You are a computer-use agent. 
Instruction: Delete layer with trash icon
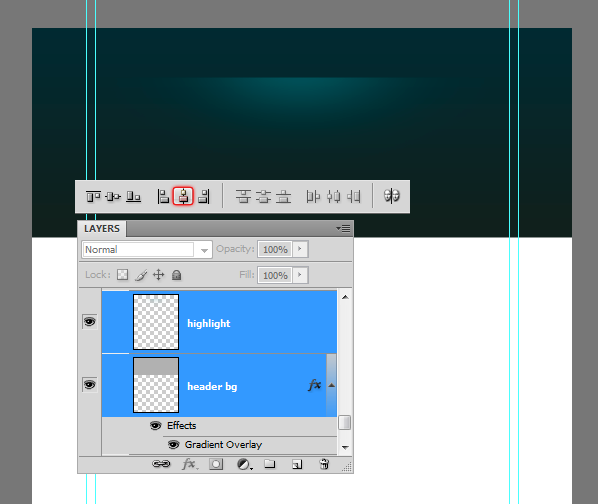pyautogui.click(x=324, y=464)
